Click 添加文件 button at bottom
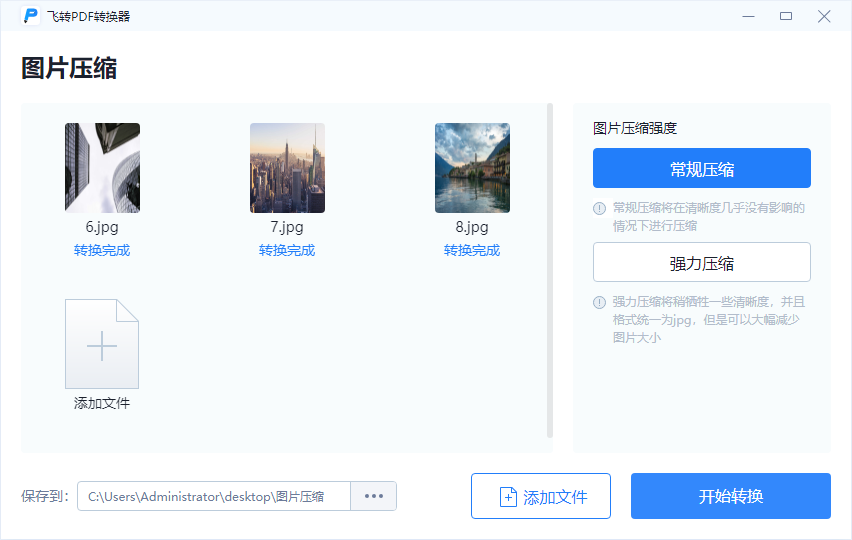Image resolution: width=852 pixels, height=540 pixels. tap(541, 496)
